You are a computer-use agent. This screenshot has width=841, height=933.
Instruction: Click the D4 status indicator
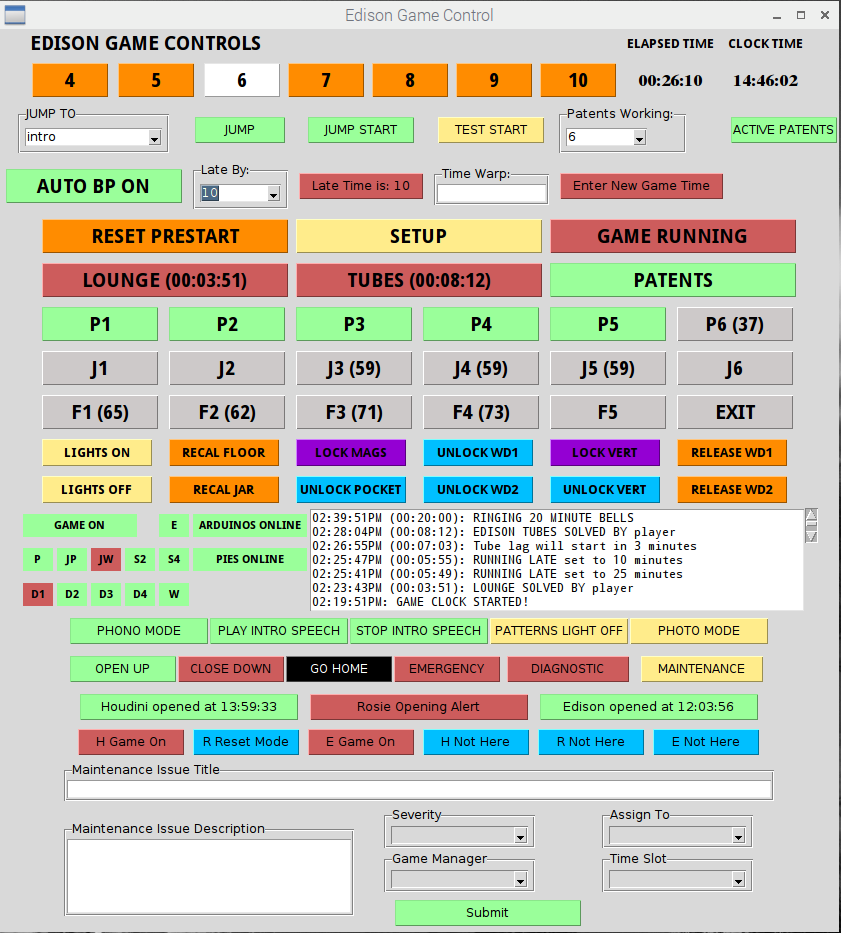140,594
